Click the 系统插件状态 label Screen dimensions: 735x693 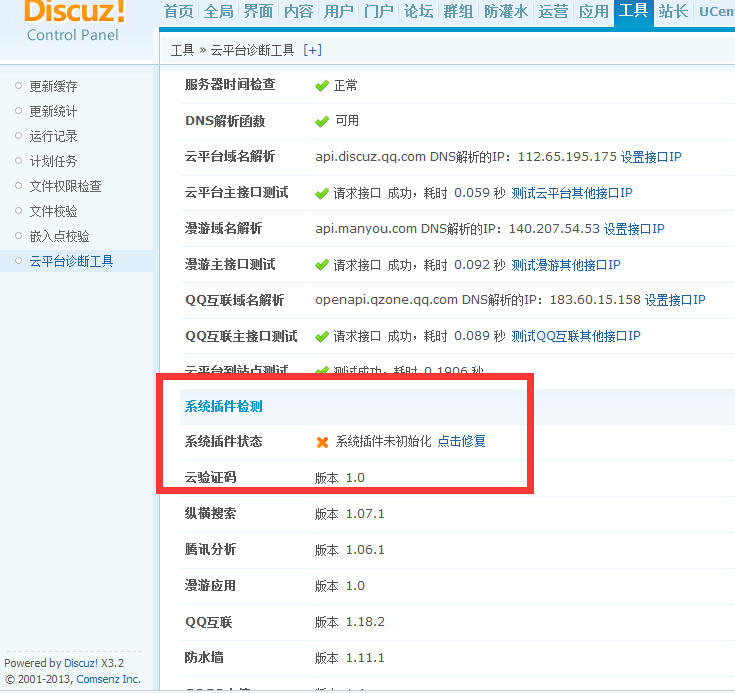point(224,441)
